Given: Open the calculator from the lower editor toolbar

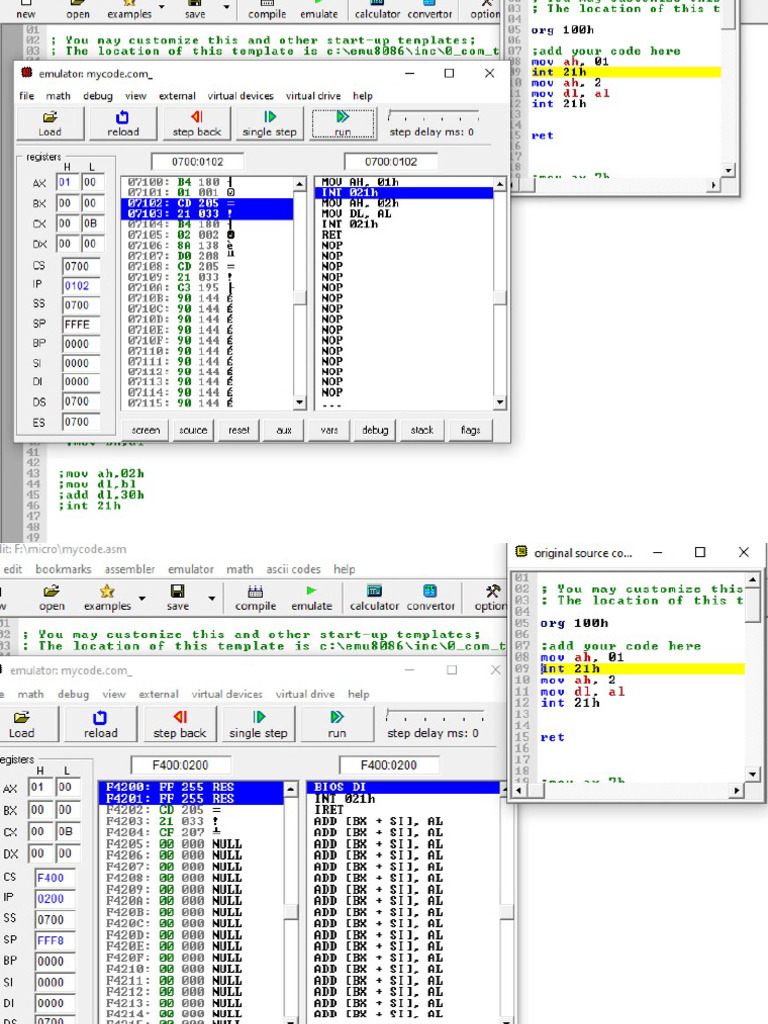Looking at the screenshot, I should click(x=374, y=592).
